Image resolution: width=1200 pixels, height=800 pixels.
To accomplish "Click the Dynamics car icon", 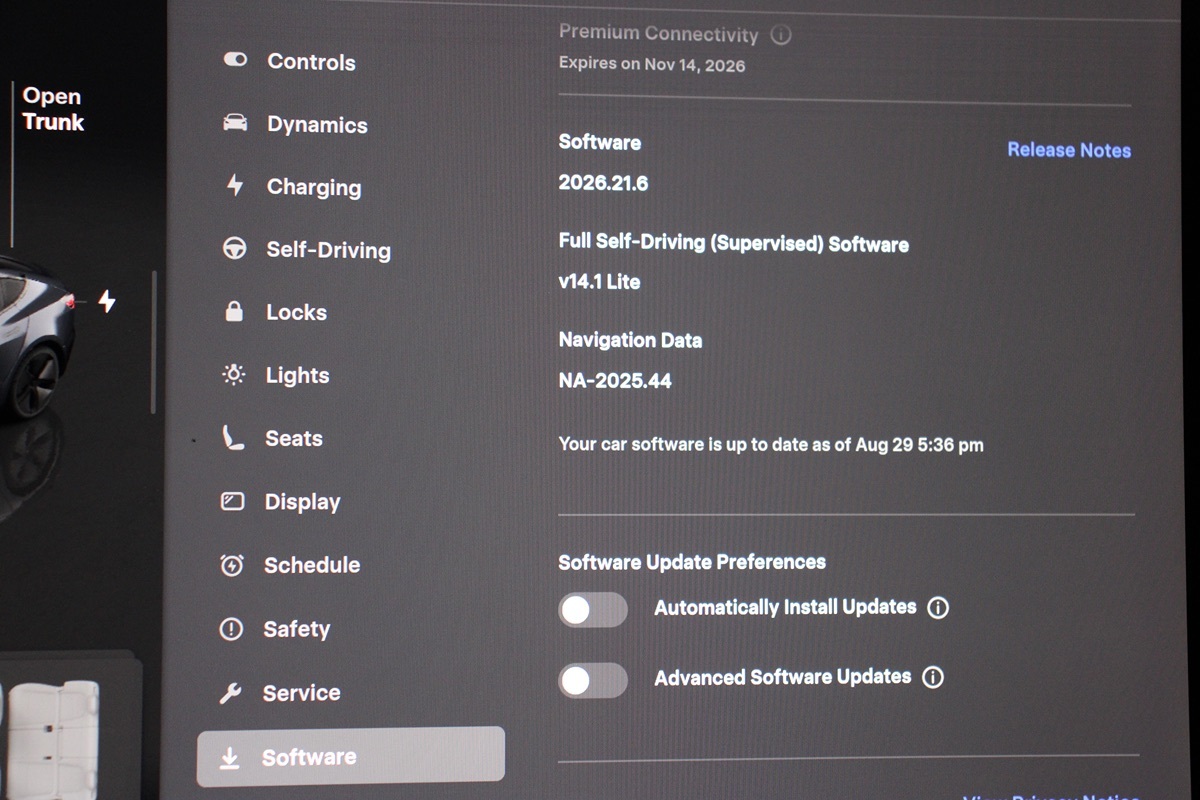I will (235, 123).
